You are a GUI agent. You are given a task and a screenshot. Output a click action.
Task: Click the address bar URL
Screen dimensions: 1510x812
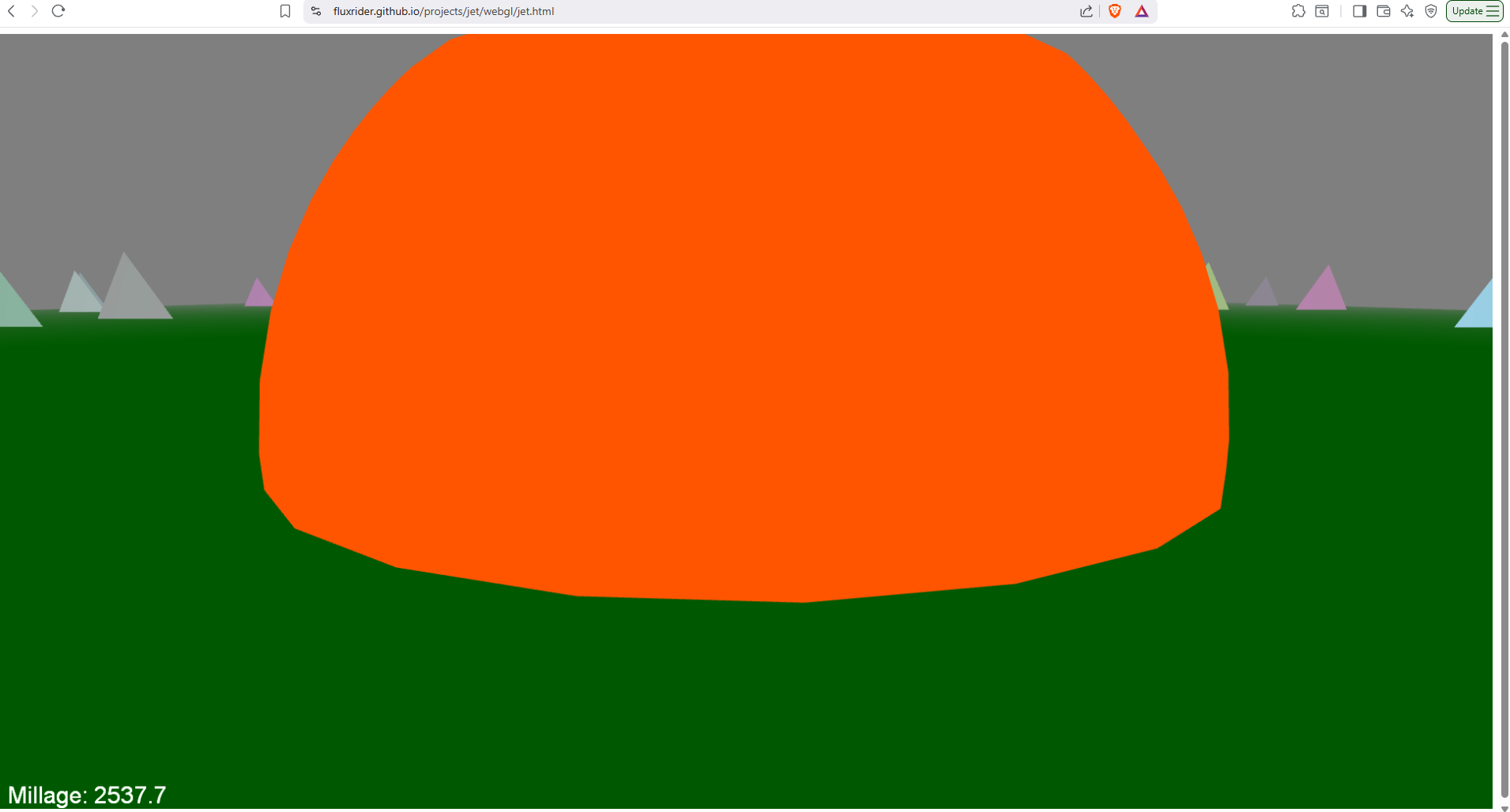point(443,11)
